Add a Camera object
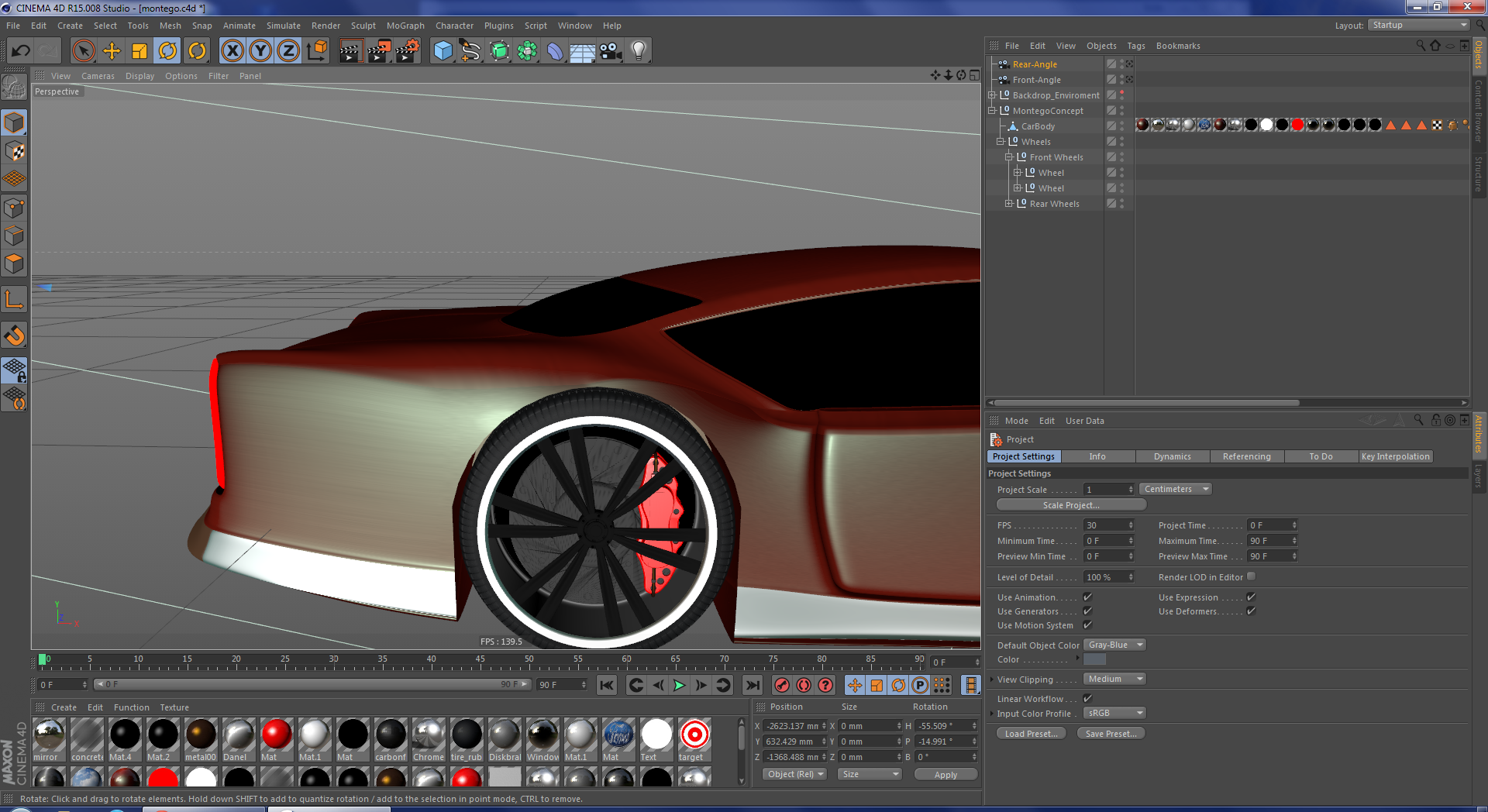1488x812 pixels. point(611,51)
